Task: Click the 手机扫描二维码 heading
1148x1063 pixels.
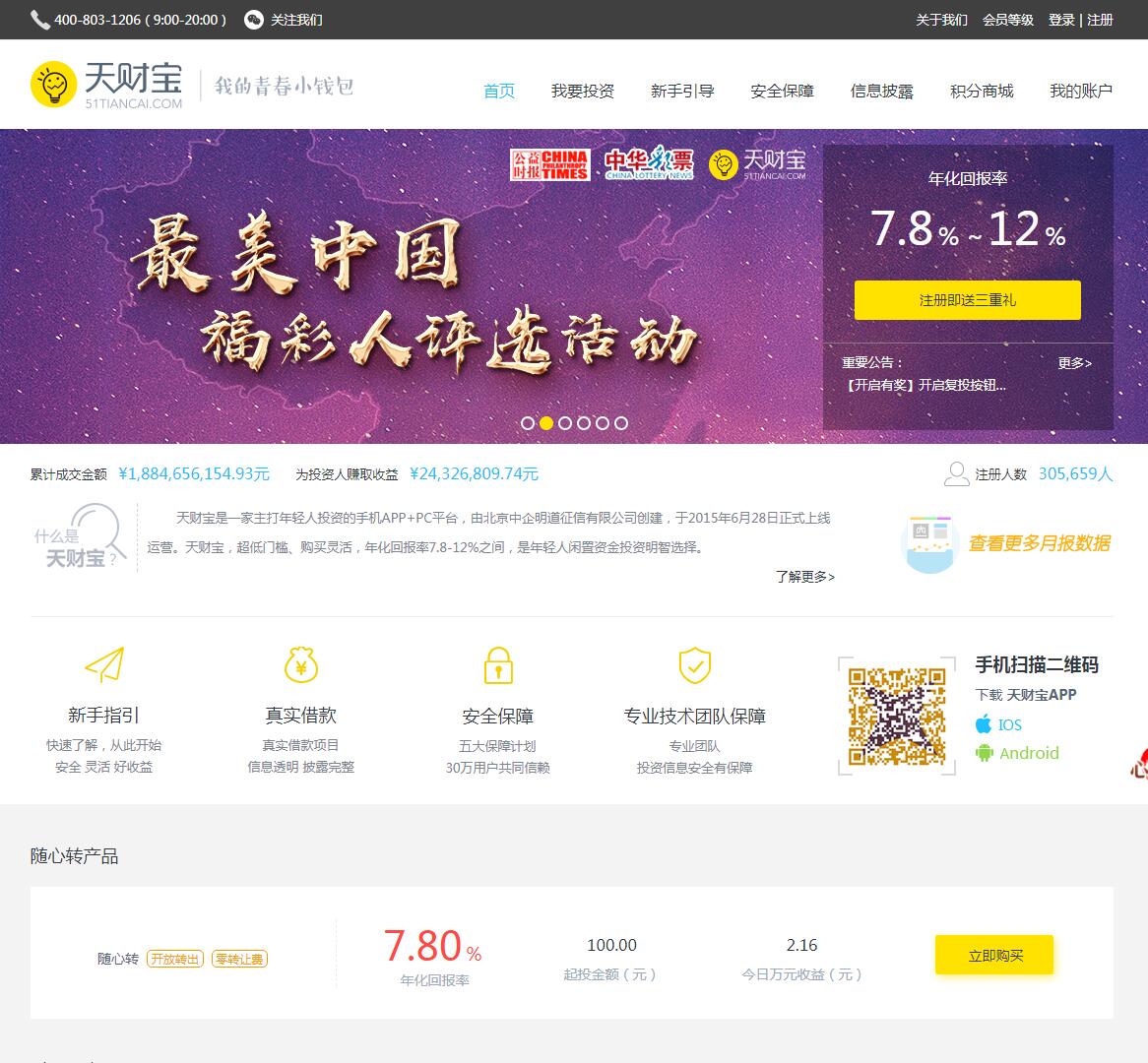Action: pyautogui.click(x=1037, y=664)
